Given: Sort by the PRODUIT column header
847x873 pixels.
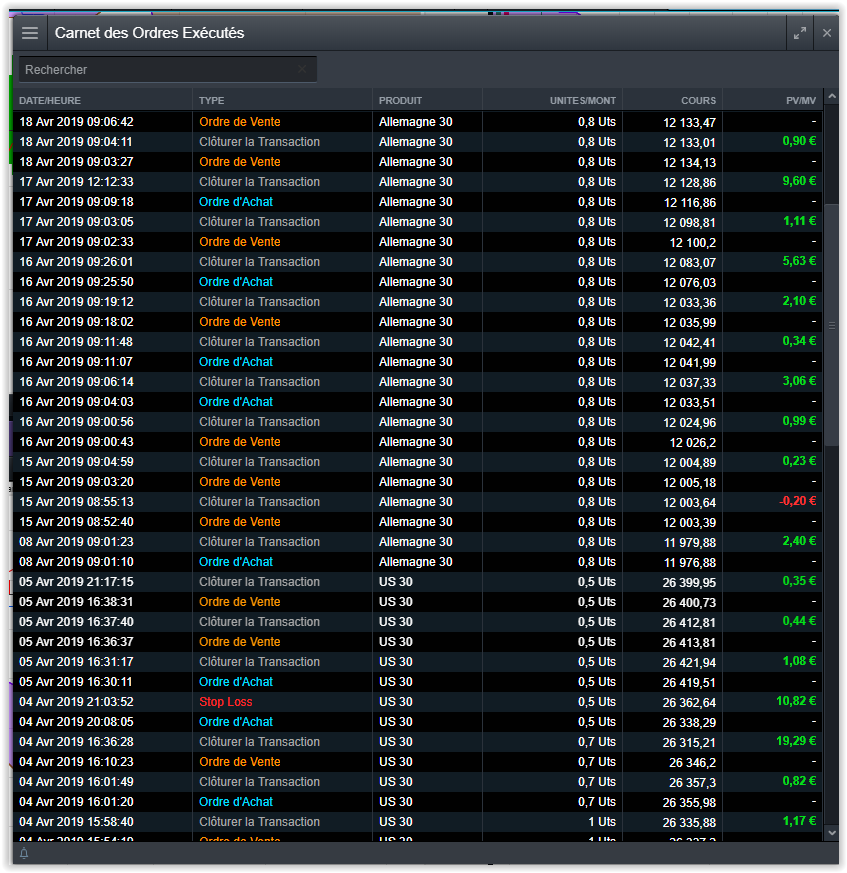Looking at the screenshot, I should (x=400, y=101).
